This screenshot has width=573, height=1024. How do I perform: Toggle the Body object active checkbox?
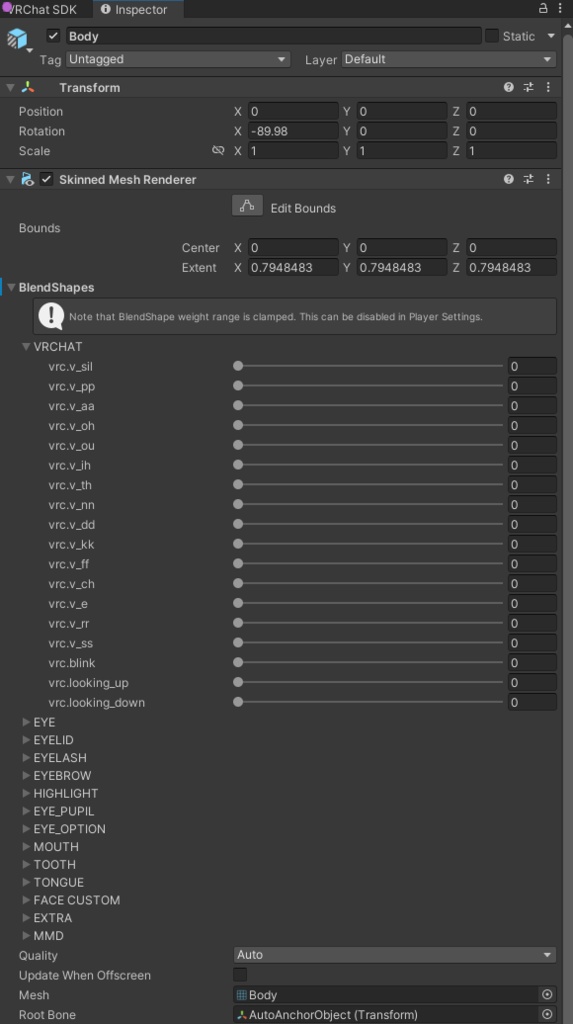54,36
